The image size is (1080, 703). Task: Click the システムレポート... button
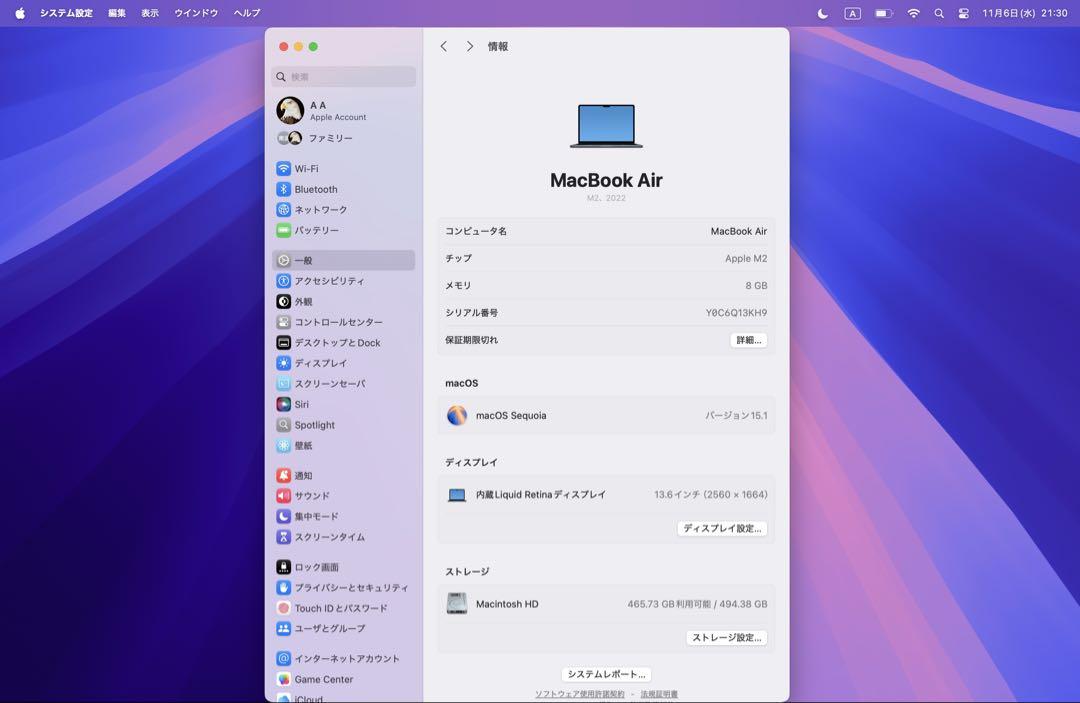tap(606, 674)
